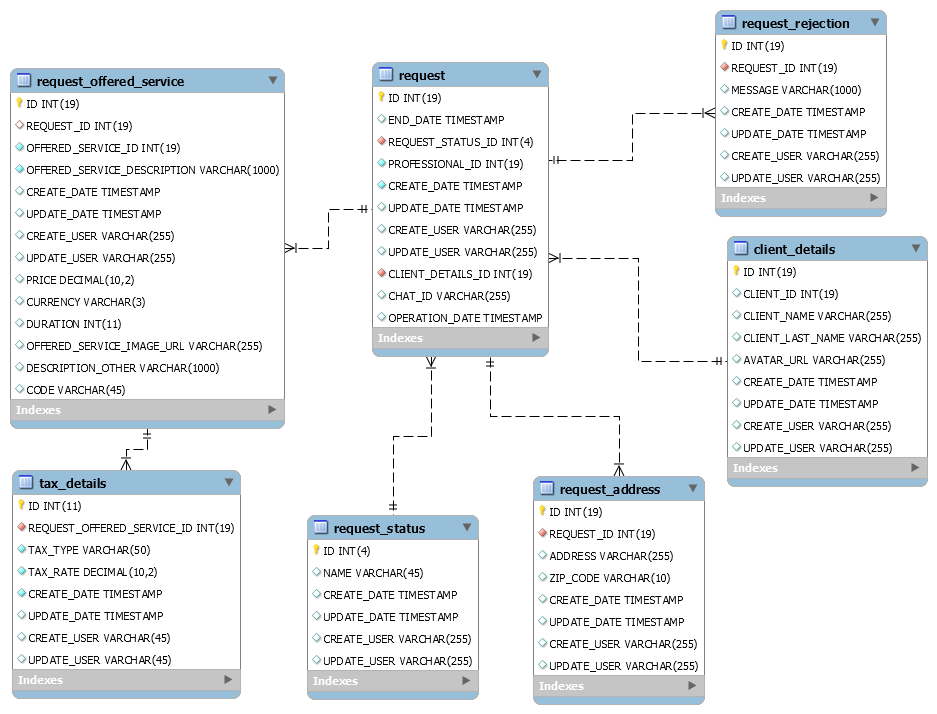Expand Indexes section of tax_details table
The image size is (937, 714).
coord(229,680)
